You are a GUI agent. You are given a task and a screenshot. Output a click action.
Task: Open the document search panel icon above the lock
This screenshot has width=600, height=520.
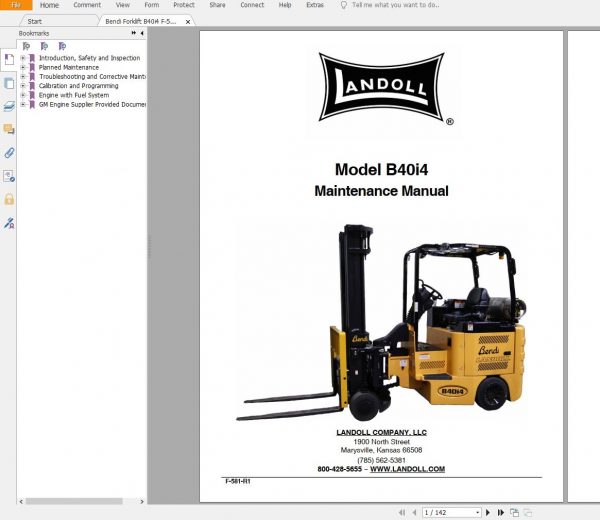point(9,176)
